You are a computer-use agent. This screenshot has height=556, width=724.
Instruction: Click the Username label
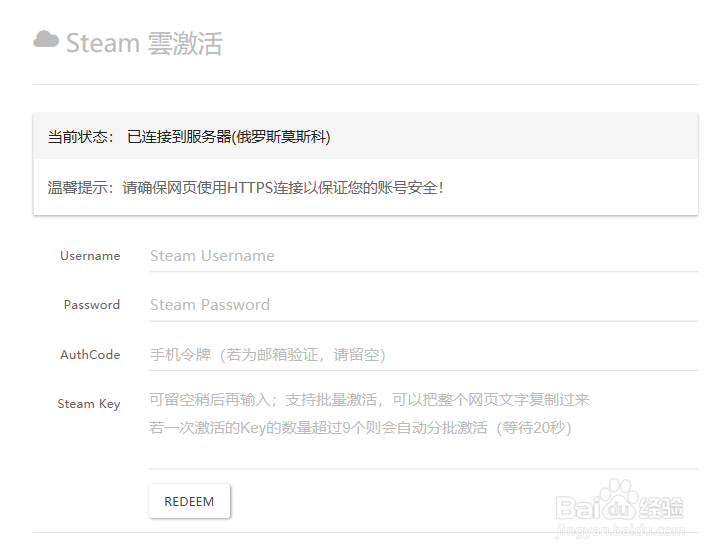click(90, 256)
